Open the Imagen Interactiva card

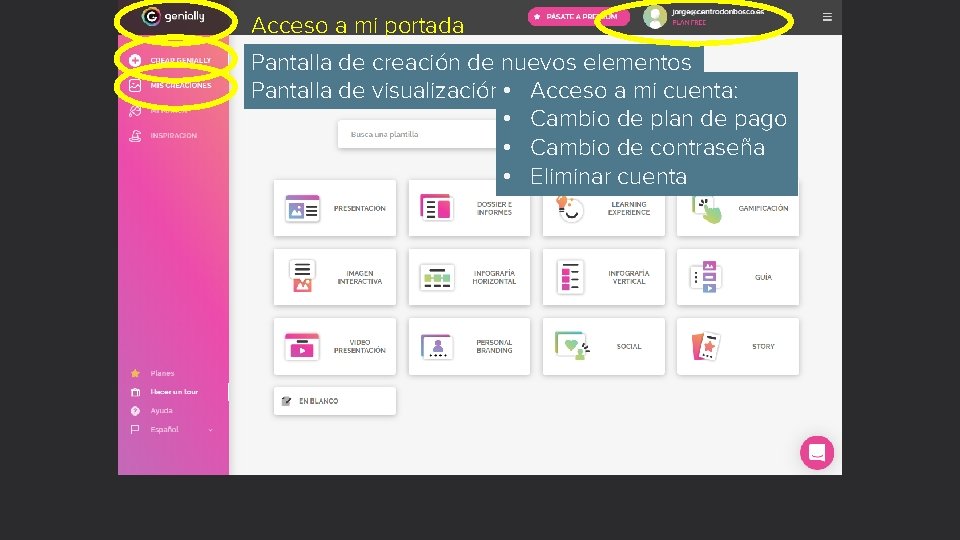pyautogui.click(x=335, y=277)
